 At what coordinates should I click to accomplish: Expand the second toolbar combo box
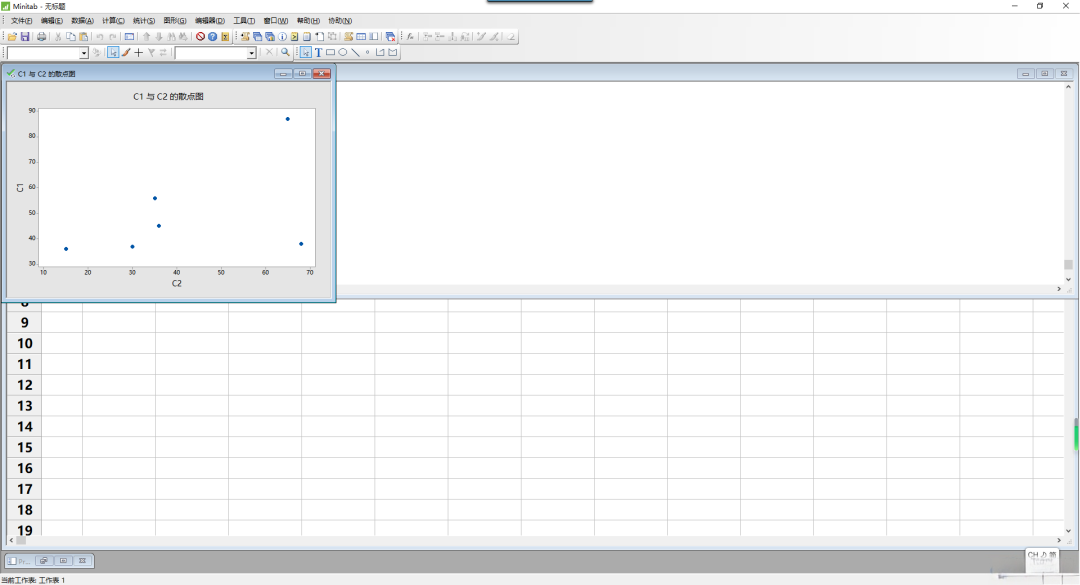point(251,53)
